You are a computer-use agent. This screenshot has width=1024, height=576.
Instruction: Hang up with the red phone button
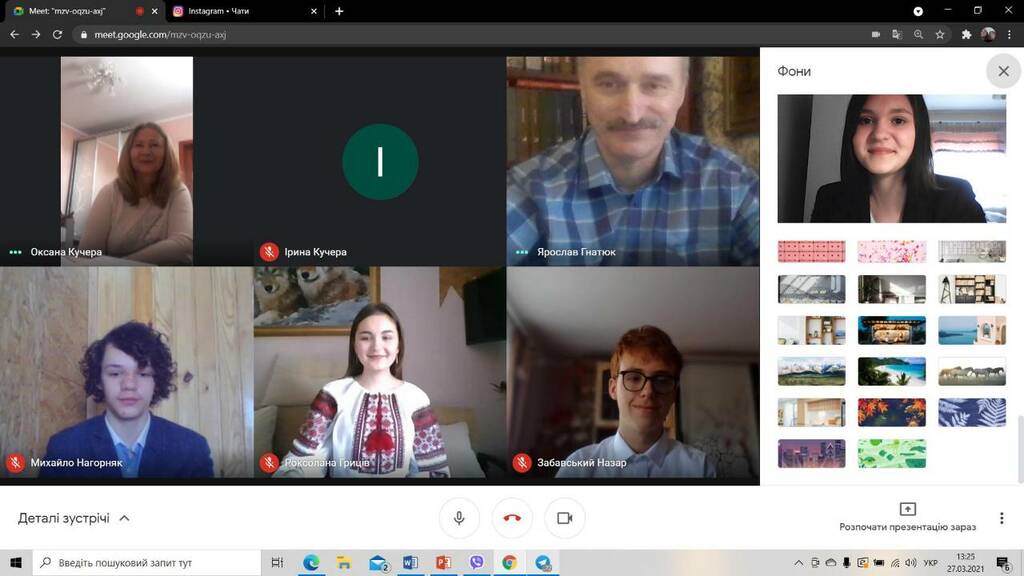pyautogui.click(x=512, y=518)
